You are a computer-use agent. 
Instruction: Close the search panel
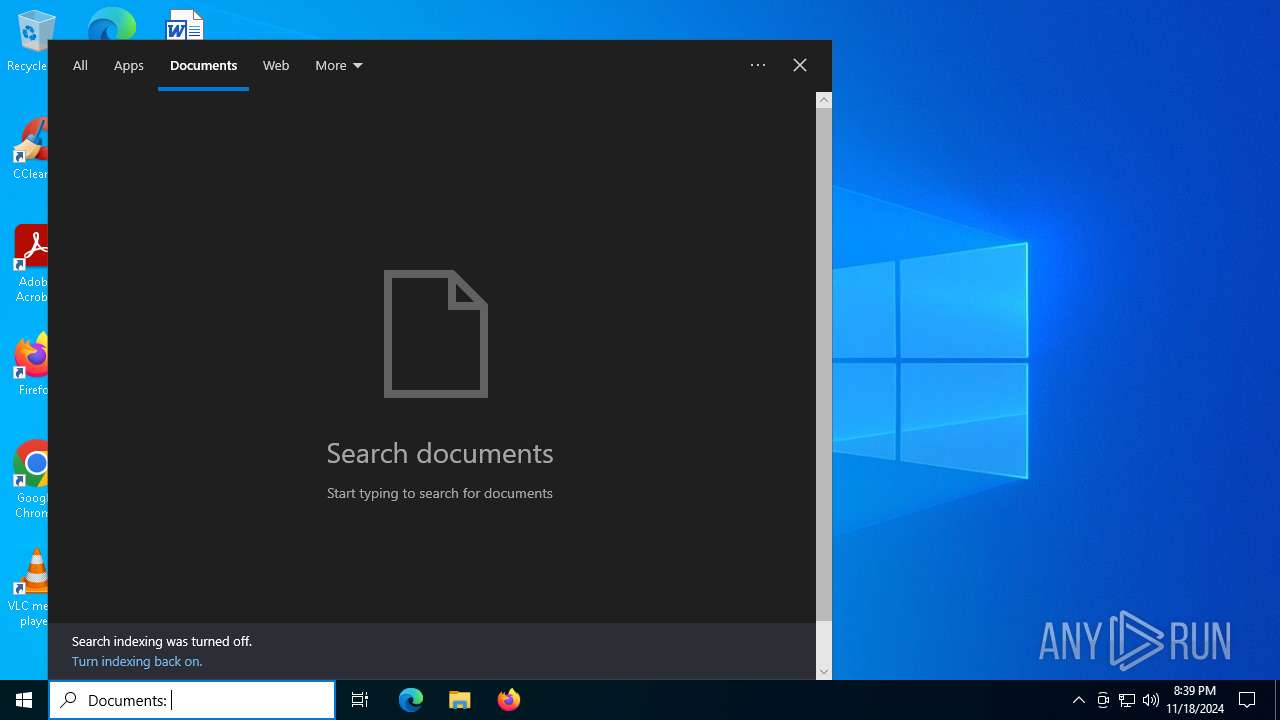click(x=800, y=65)
